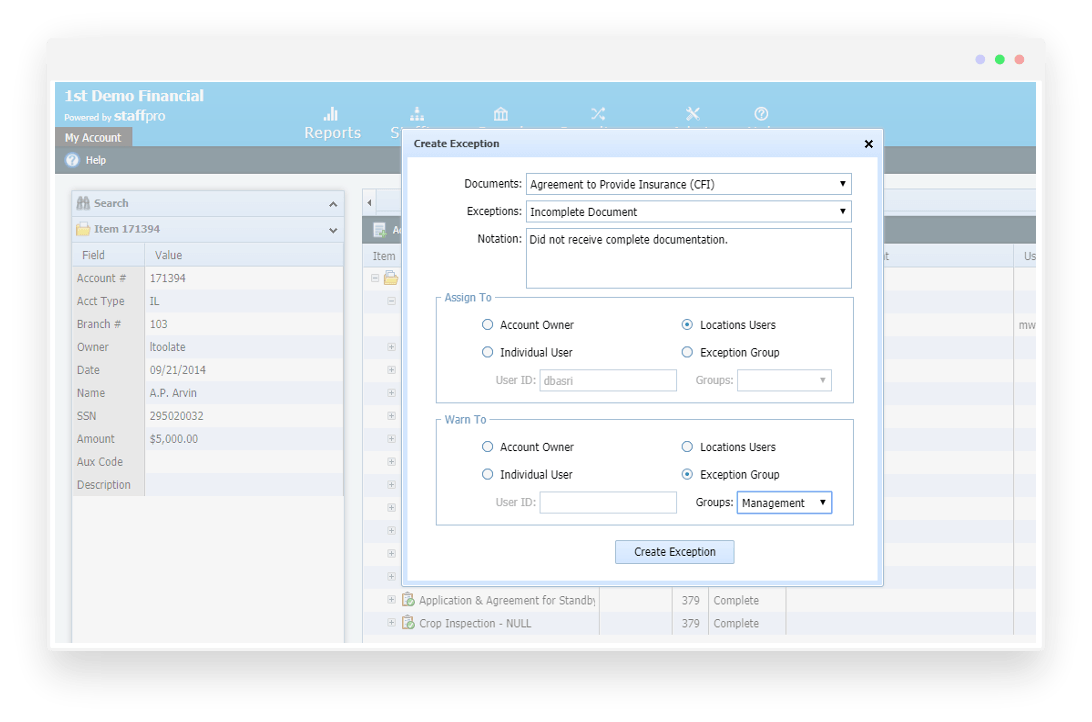The width and height of the screenshot is (1092, 722).
Task: Open the Exceptions dropdown
Action: (689, 212)
